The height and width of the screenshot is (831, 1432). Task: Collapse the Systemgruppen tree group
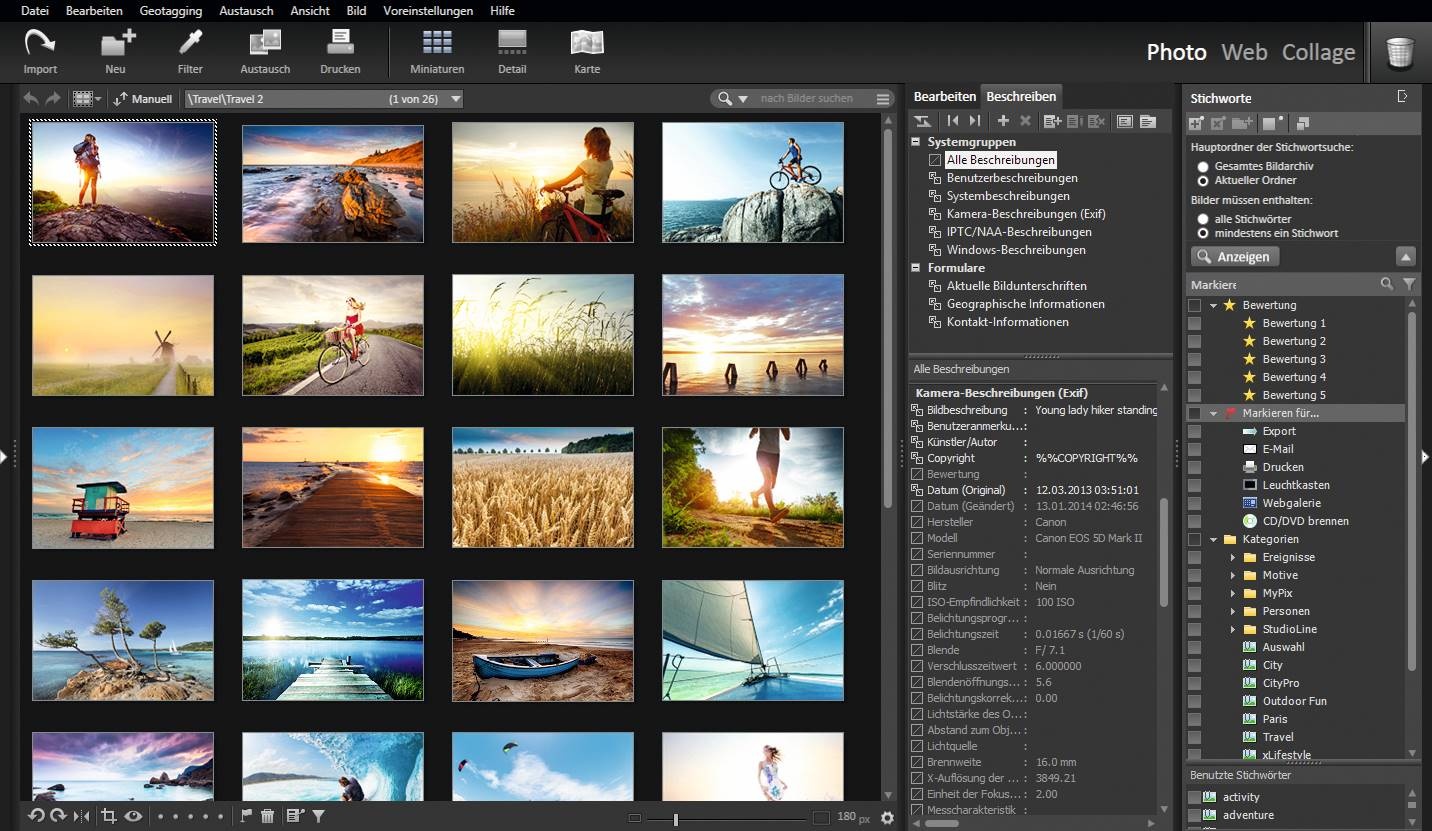pyautogui.click(x=916, y=142)
